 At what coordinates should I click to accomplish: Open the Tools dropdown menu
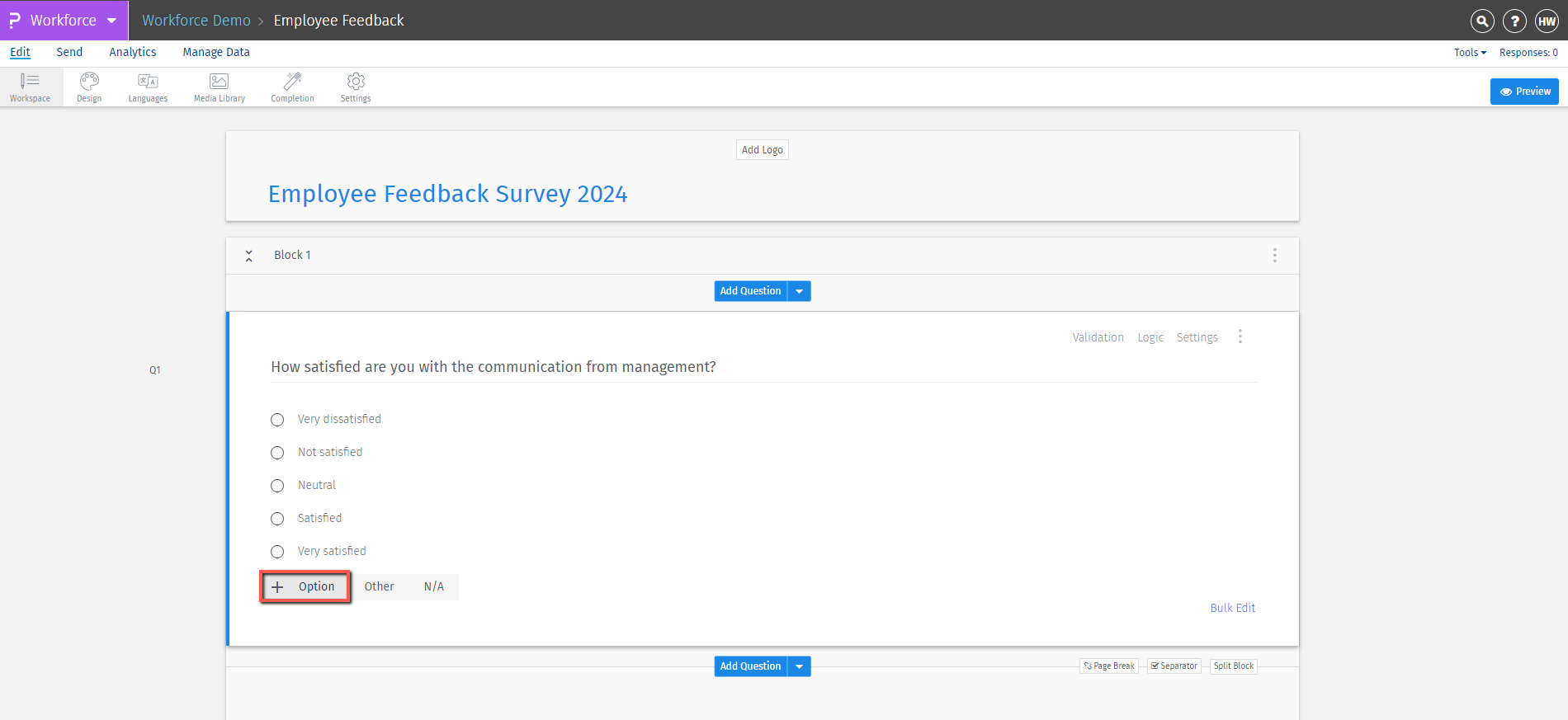[1470, 53]
